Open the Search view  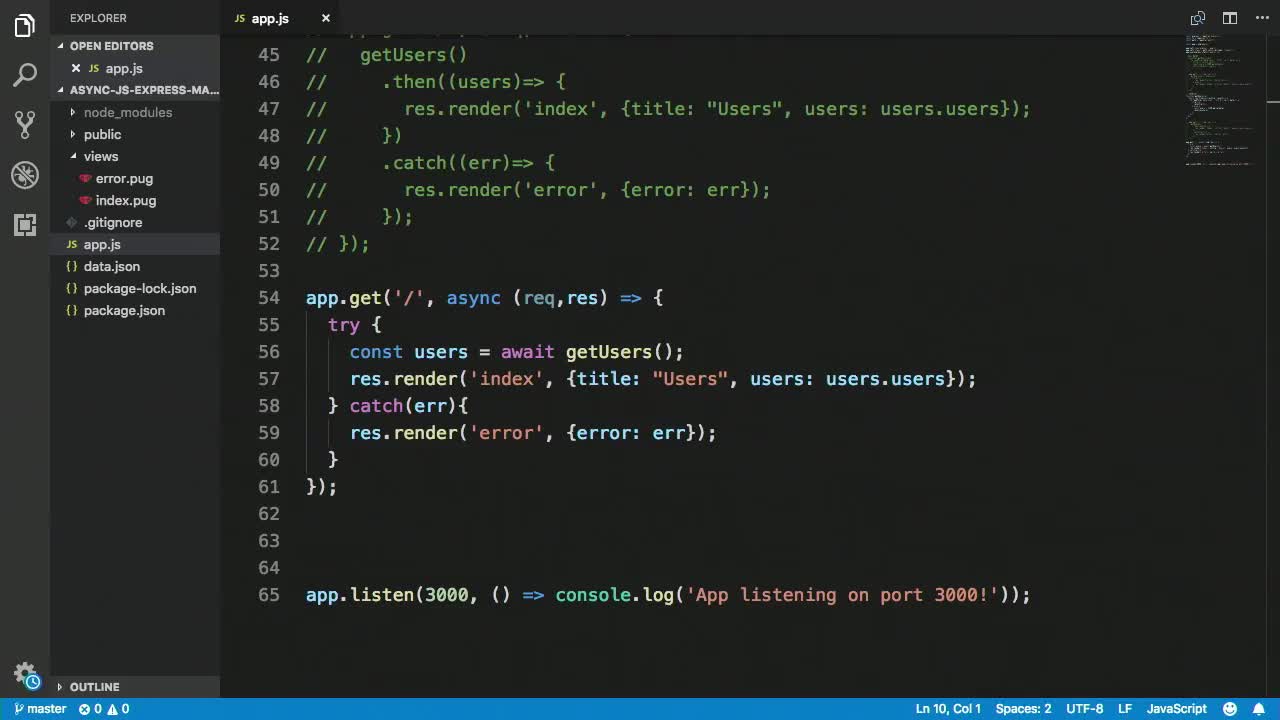24,75
